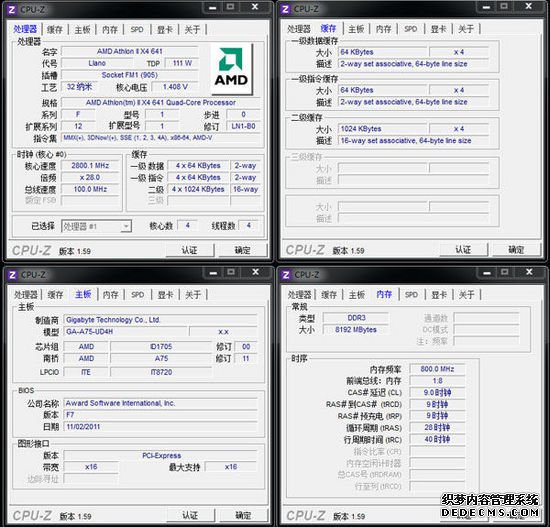Click the graphic interface version PCI-Express
The image size is (550, 527).
click(x=161, y=456)
